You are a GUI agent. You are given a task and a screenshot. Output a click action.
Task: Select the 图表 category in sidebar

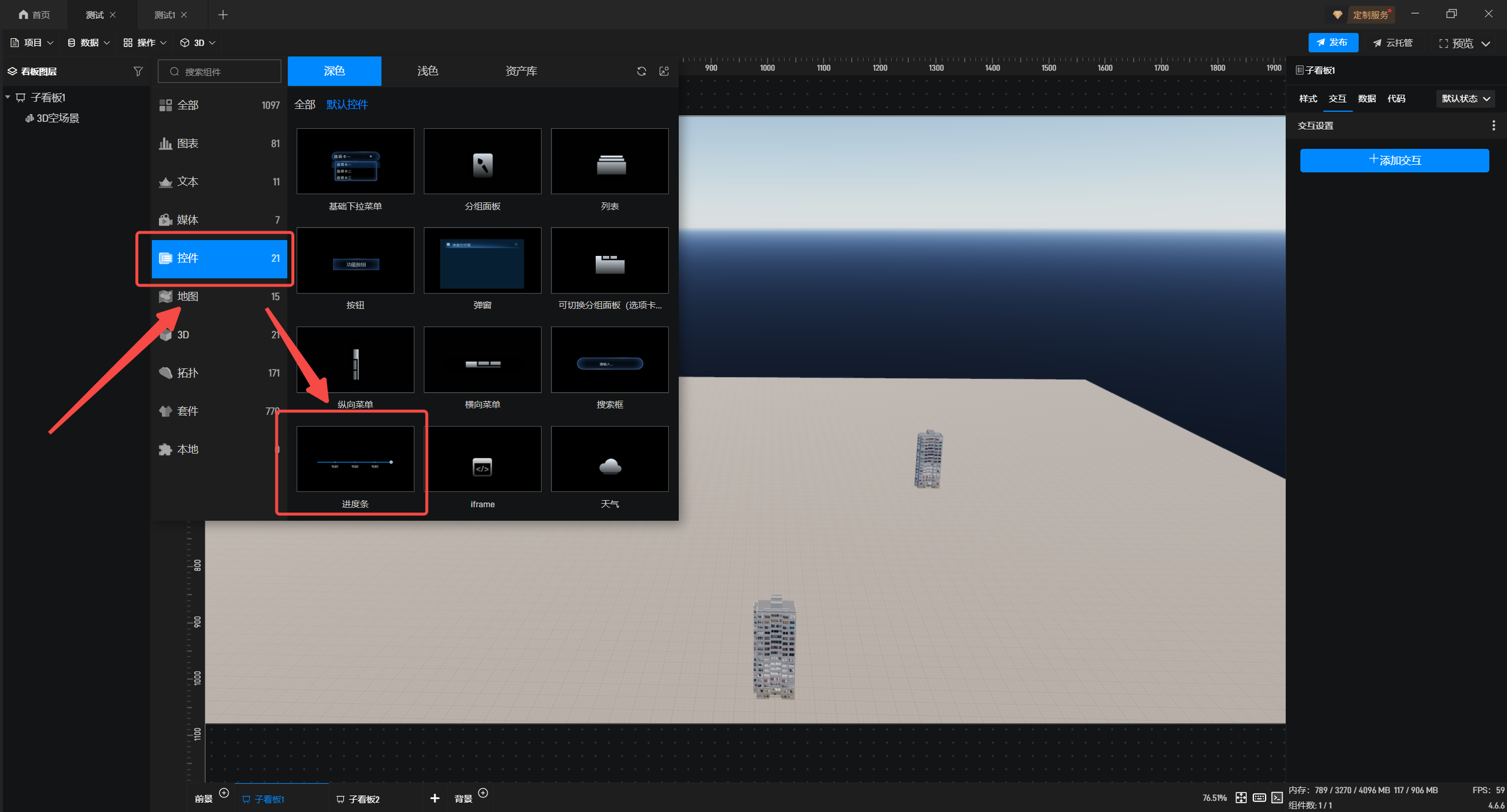[219, 144]
